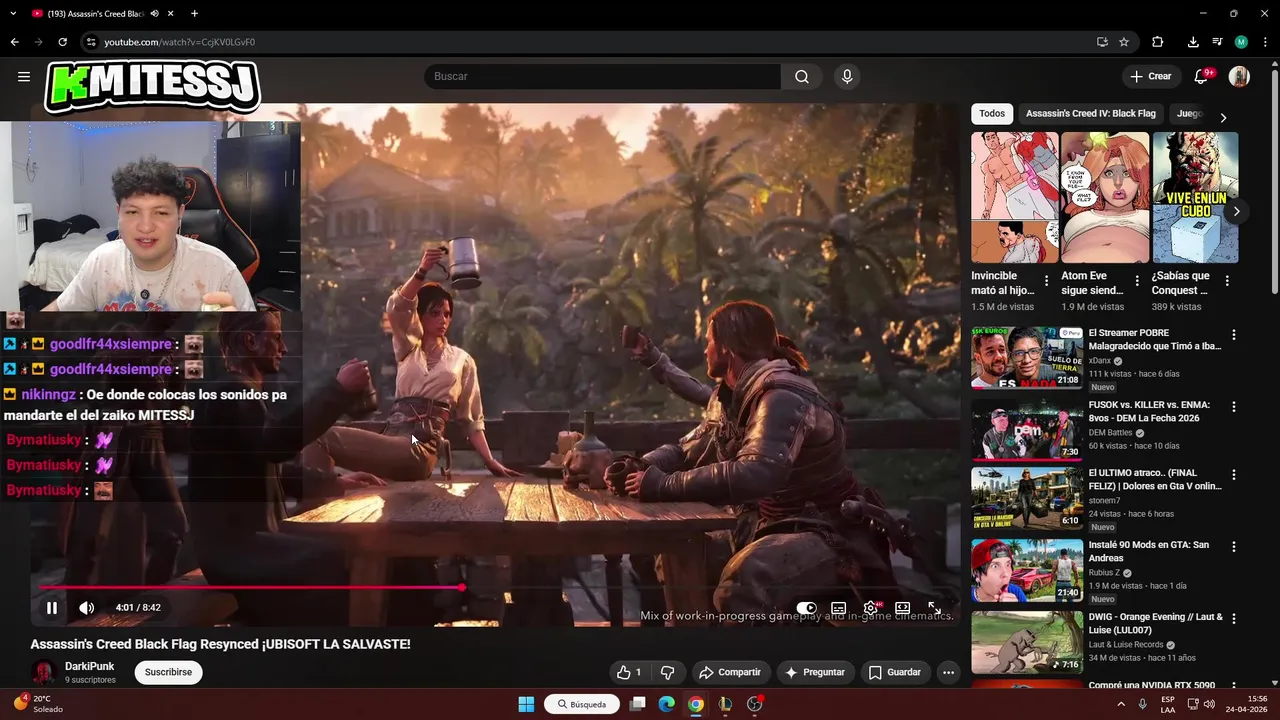Open the Chrome extensions puzzle icon
This screenshot has width=1280, height=720.
(1158, 42)
